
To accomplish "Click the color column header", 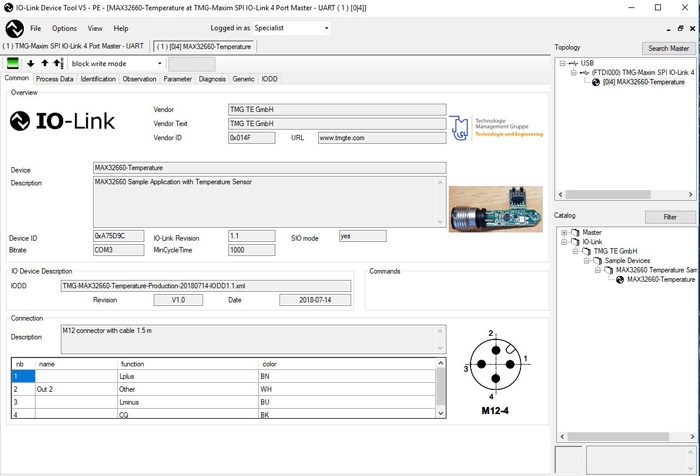I will [x=347, y=364].
